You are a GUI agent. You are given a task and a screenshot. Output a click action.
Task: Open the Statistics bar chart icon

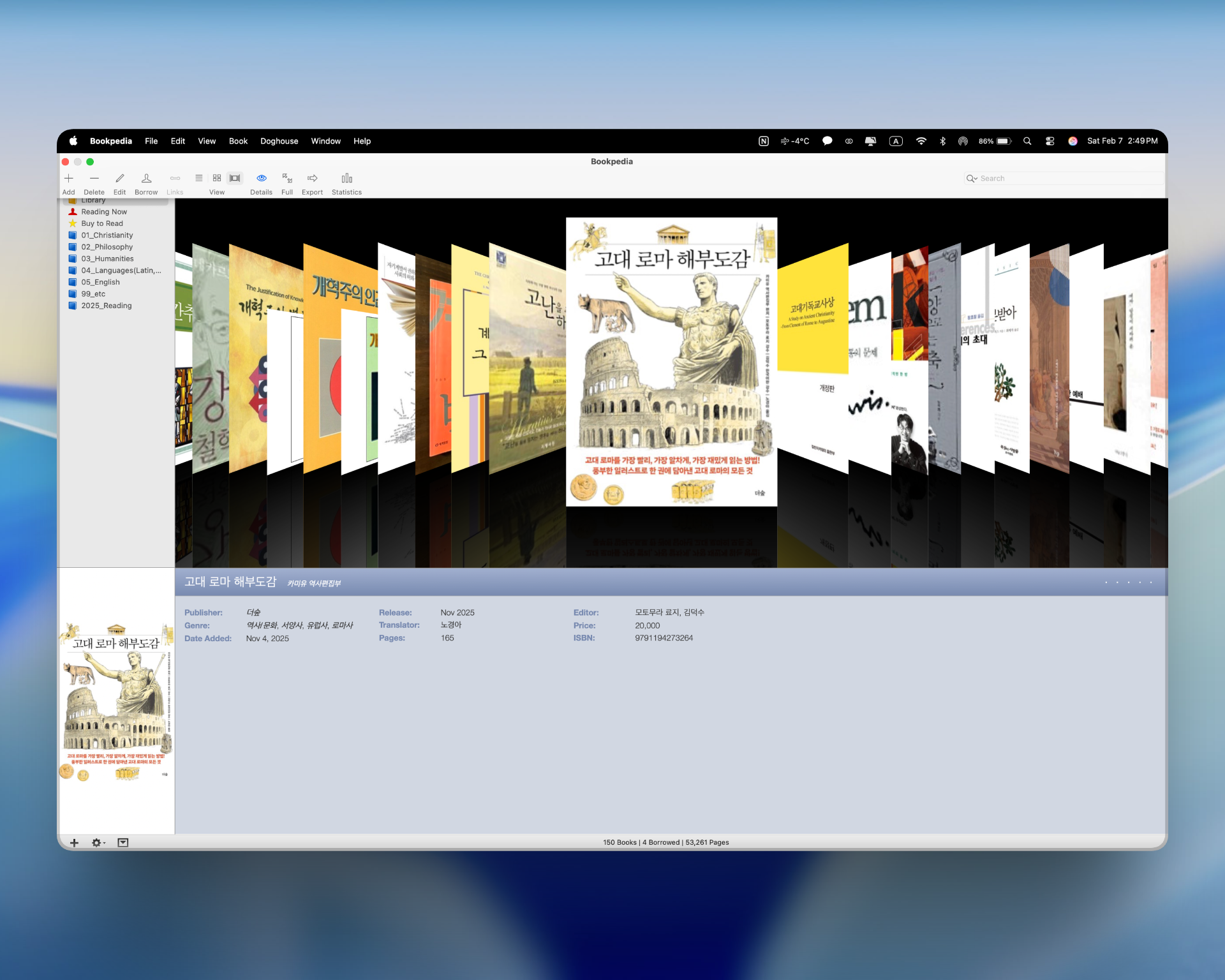click(346, 179)
